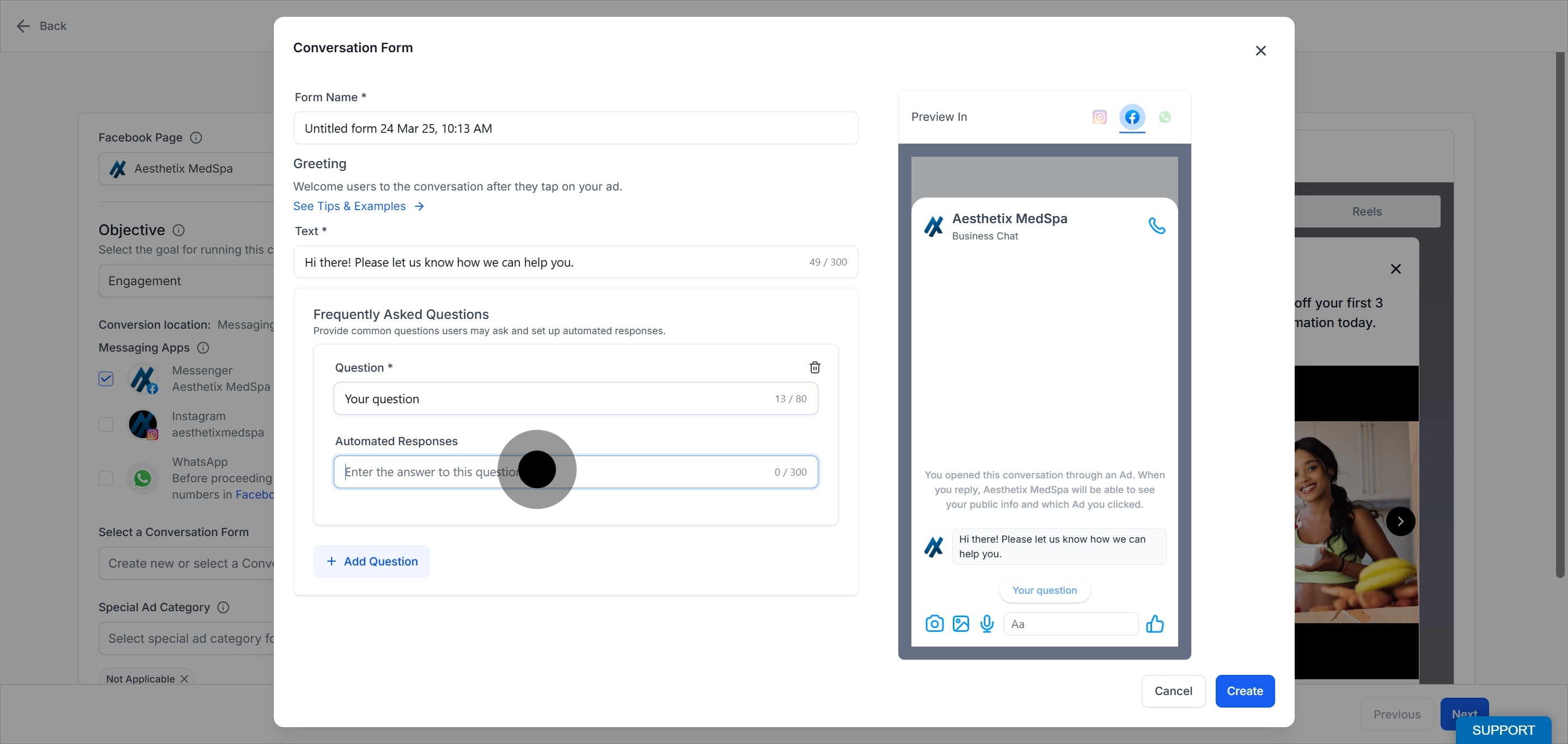1568x744 pixels.
Task: Open the image gallery icon in preview
Action: 961,624
